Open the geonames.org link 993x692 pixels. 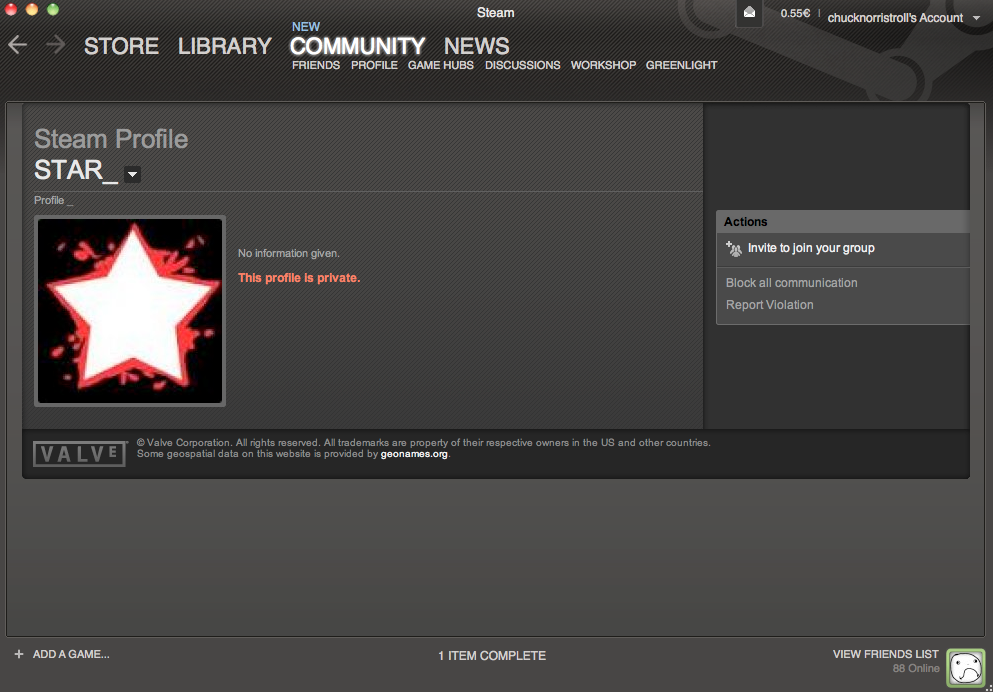414,454
